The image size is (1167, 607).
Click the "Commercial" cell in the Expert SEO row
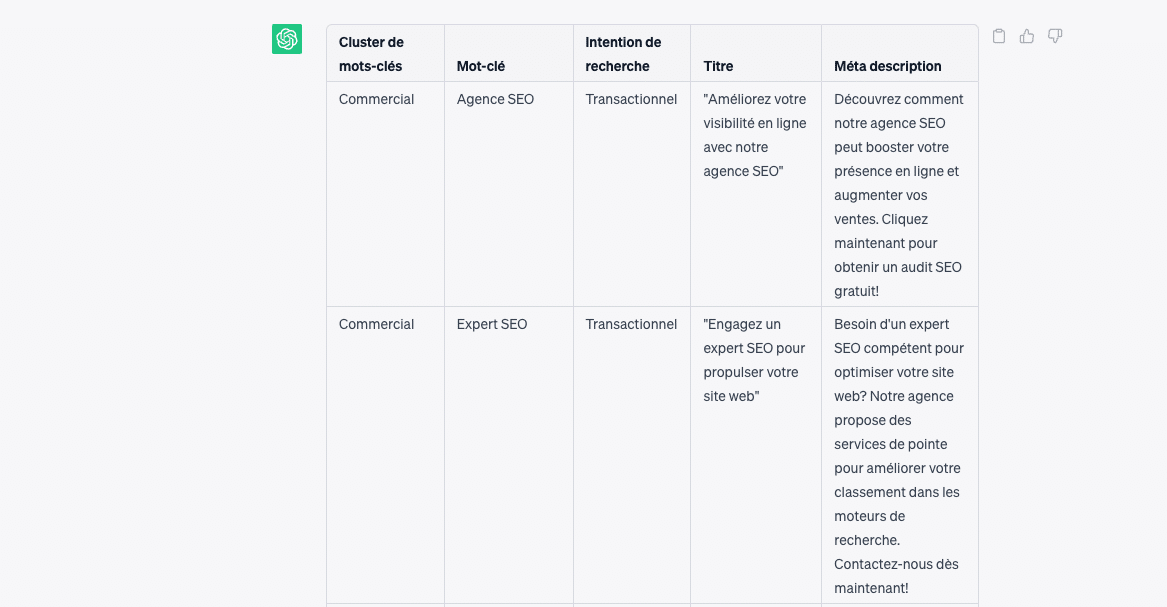click(x=376, y=324)
